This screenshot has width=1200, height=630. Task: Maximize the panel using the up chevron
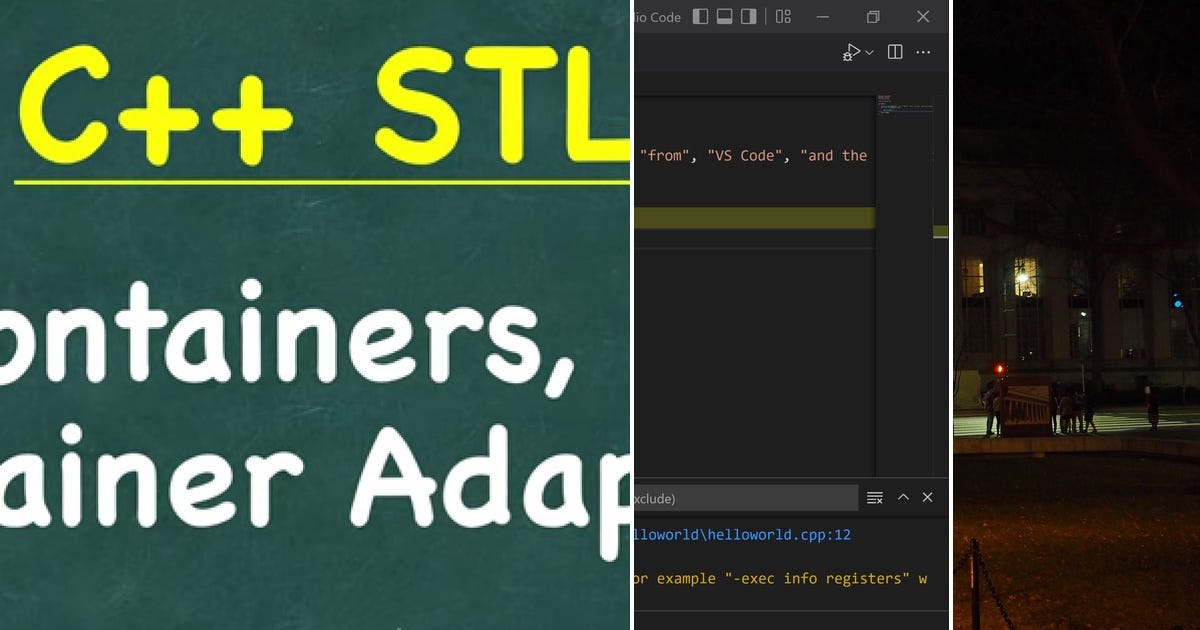tap(903, 497)
